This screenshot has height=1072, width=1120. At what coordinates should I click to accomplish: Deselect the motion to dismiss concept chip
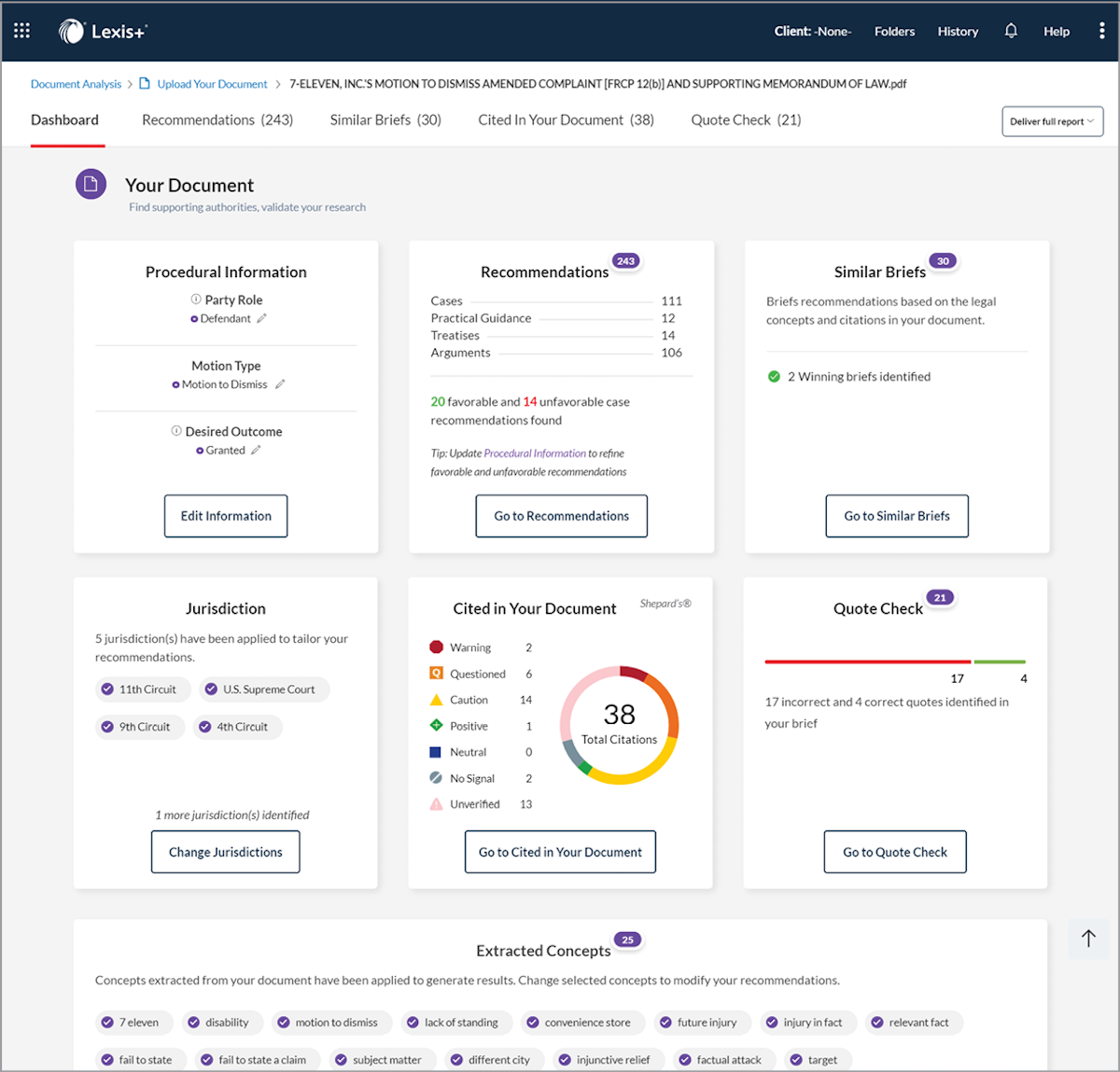[332, 1023]
